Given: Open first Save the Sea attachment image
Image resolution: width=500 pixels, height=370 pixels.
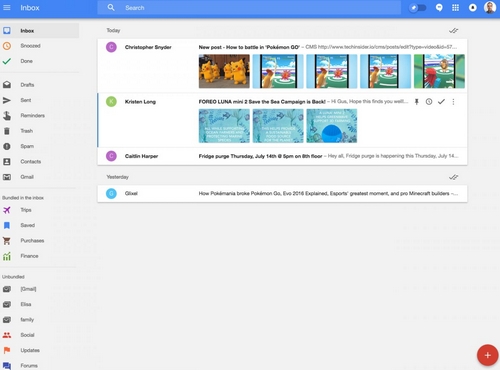Looking at the screenshot, I should pyautogui.click(x=224, y=126).
